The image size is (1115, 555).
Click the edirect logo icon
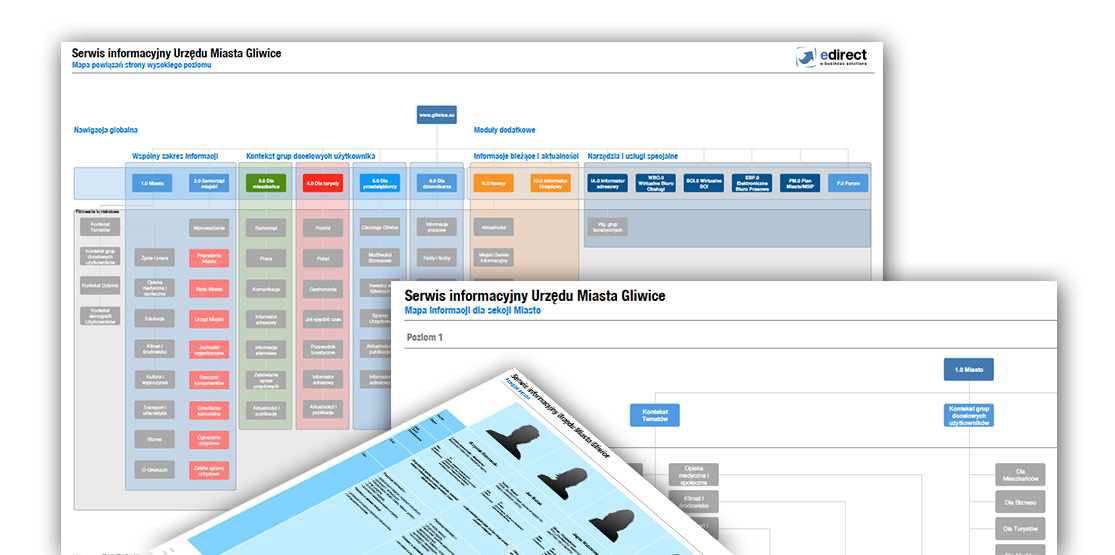pos(806,57)
